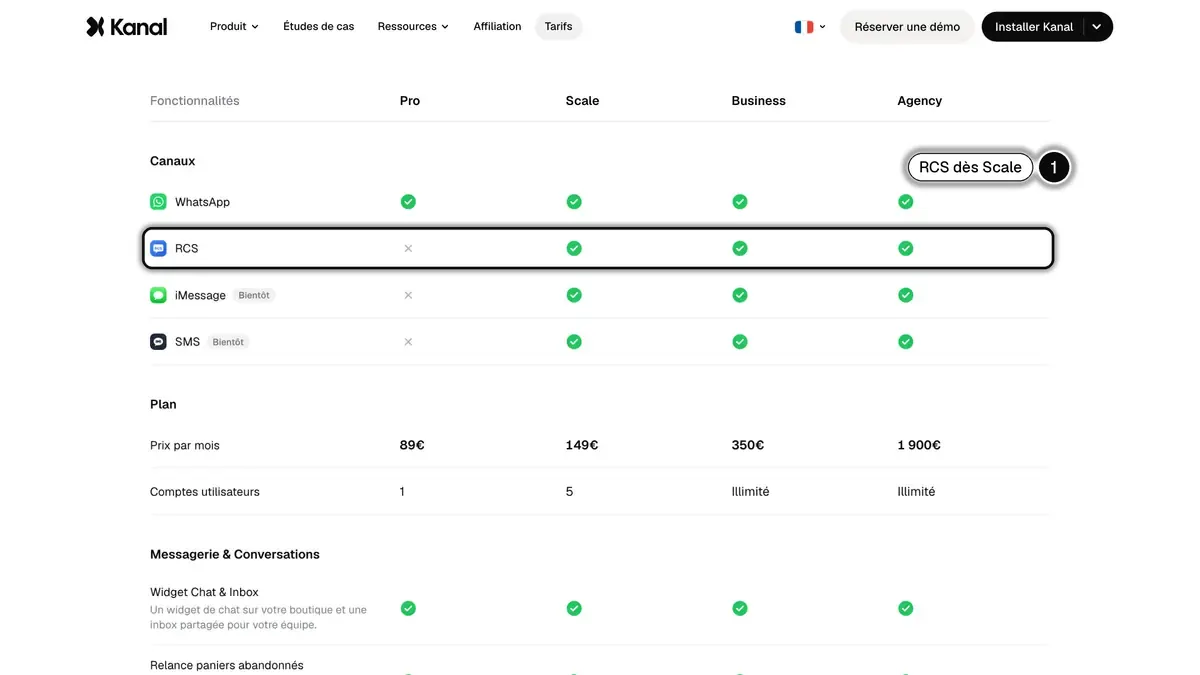Screen dimensions: 1200x675
Task: Open the Produit dropdown menu
Action: point(234,27)
